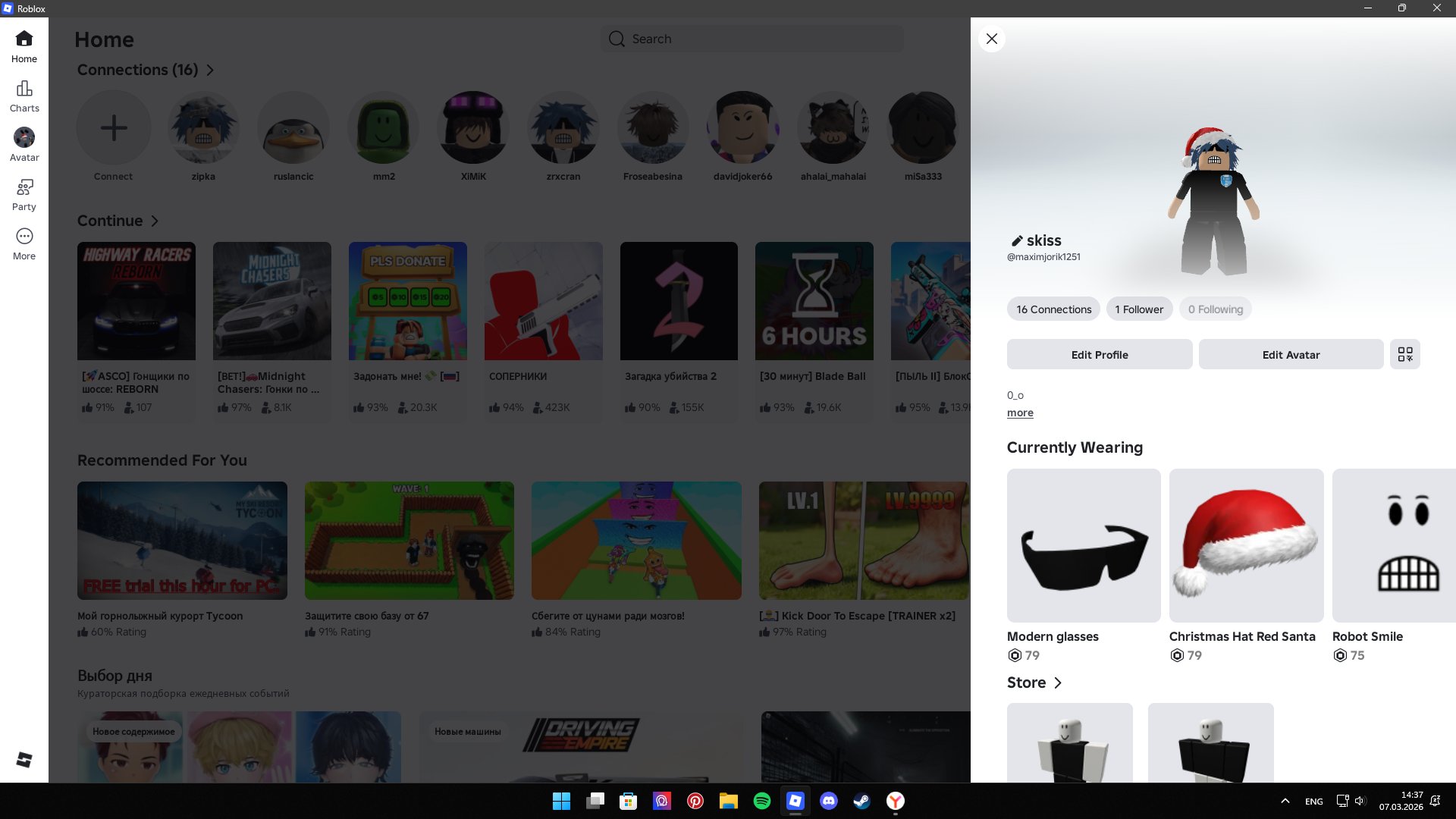Open Yandex Browser from the taskbar
Image resolution: width=1456 pixels, height=819 pixels.
(x=896, y=801)
